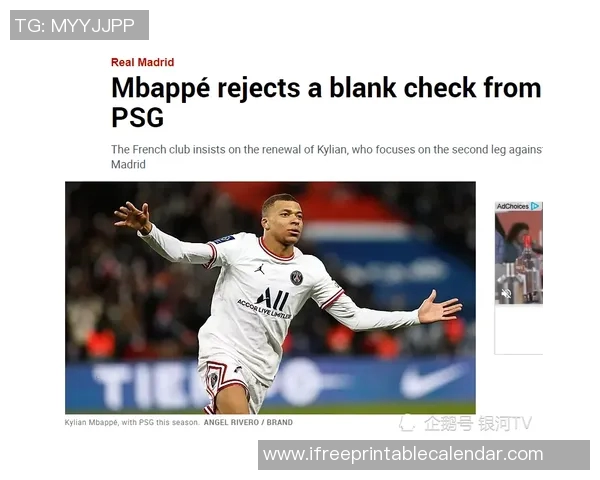Screen dimensions: 600x480
Task: Click the Nike swoosh on the pitch board
Action: tap(430, 380)
